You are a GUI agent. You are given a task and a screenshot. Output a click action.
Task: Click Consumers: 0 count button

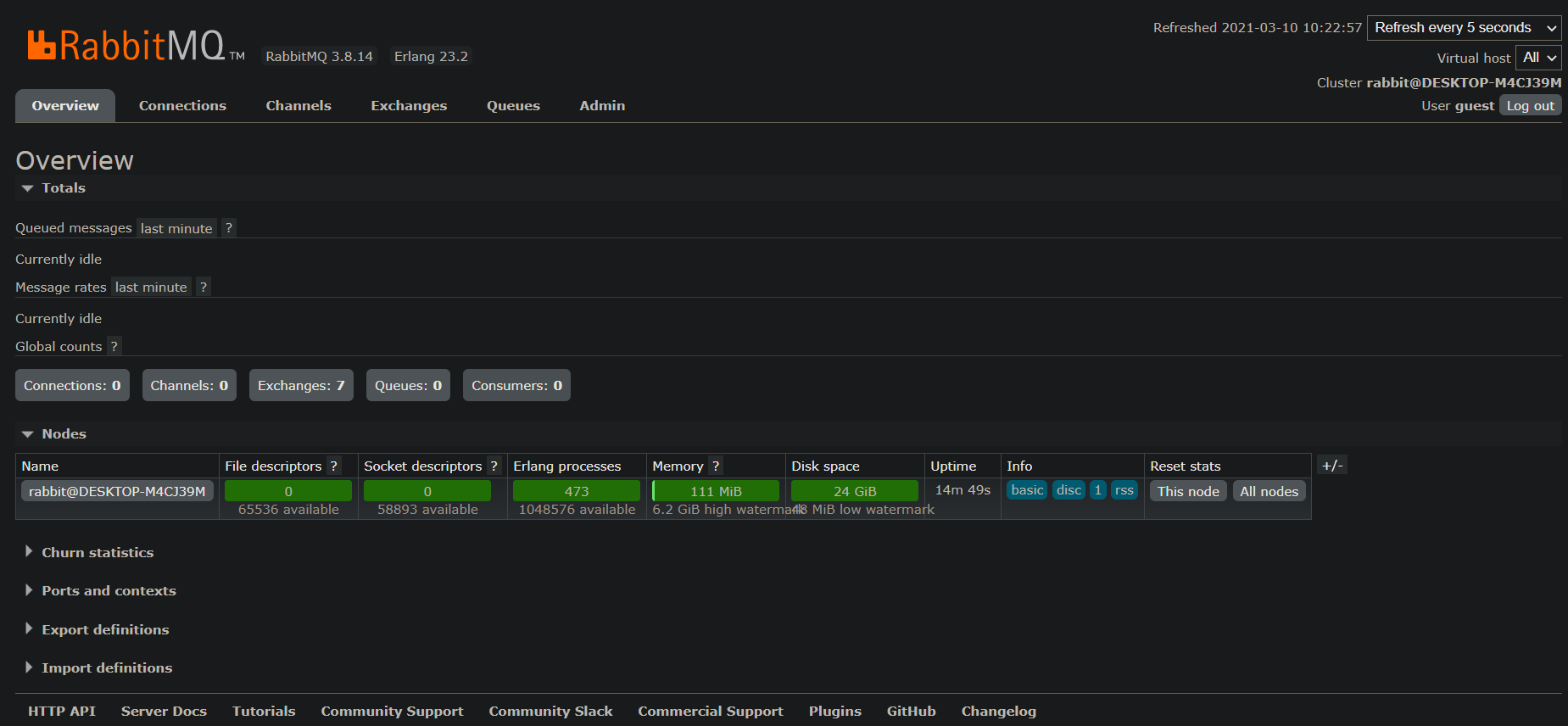[x=516, y=385]
